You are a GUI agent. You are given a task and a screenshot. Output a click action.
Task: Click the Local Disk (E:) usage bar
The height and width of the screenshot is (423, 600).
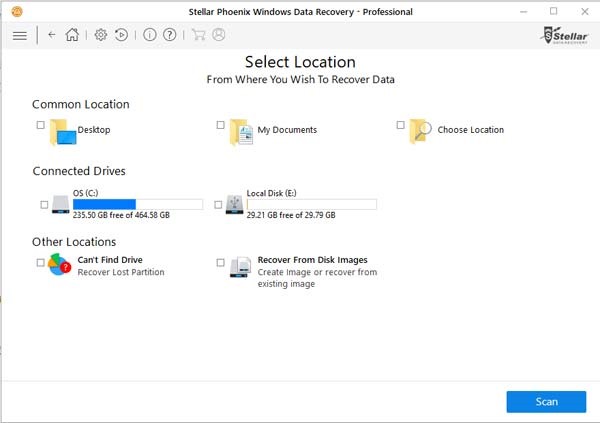[x=311, y=204]
